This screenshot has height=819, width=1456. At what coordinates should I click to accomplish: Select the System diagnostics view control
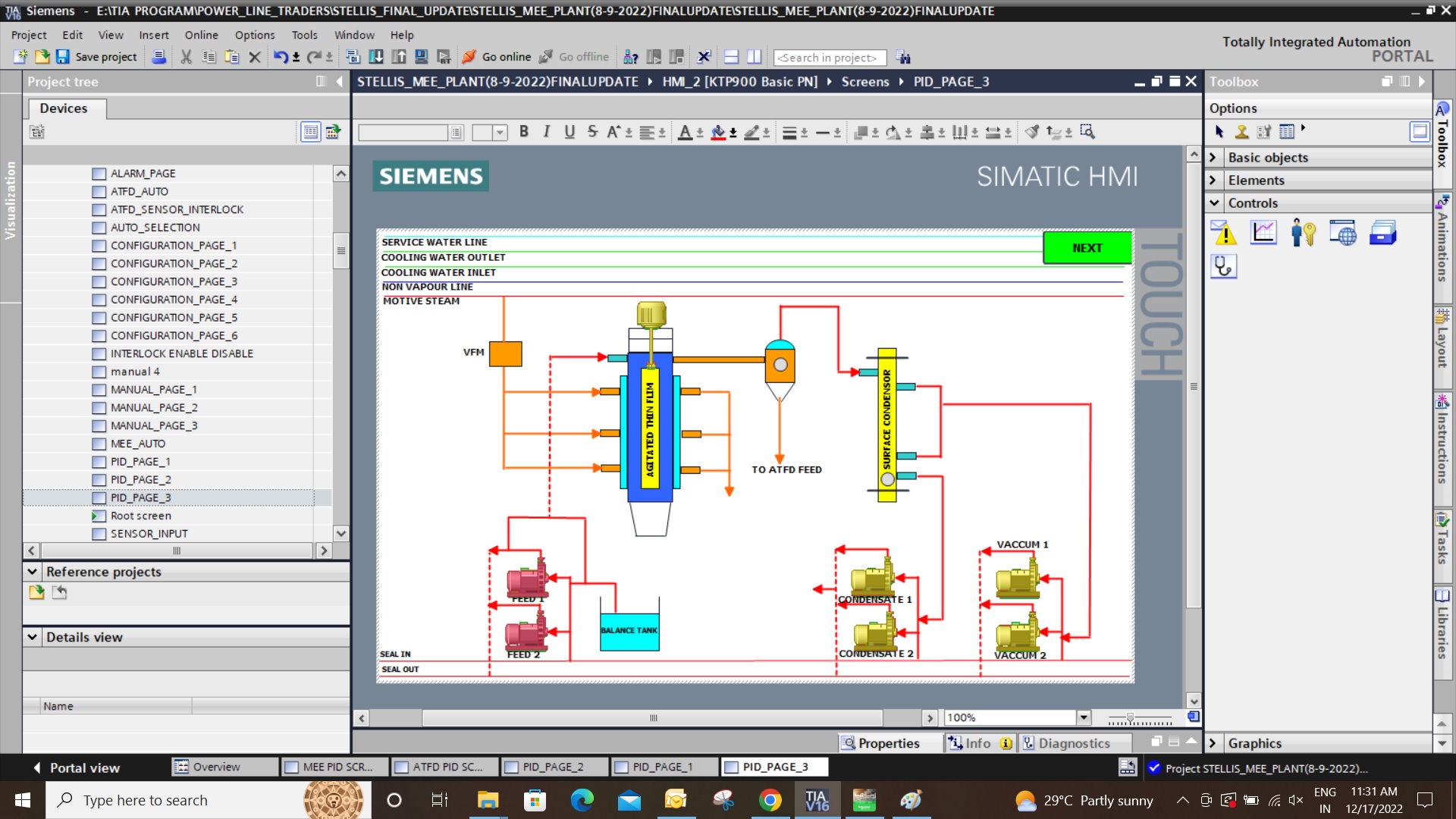pos(1224,266)
